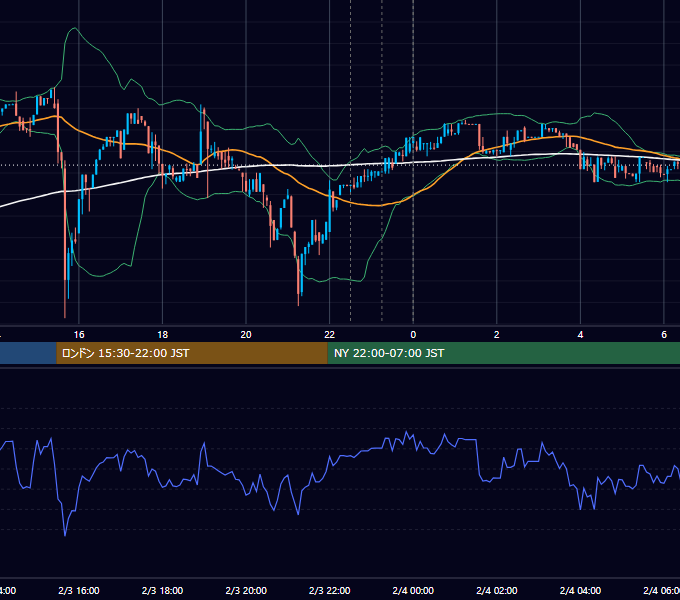The width and height of the screenshot is (680, 600).
Task: Click the 4 hour label on price chart axis
Action: [x=580, y=335]
